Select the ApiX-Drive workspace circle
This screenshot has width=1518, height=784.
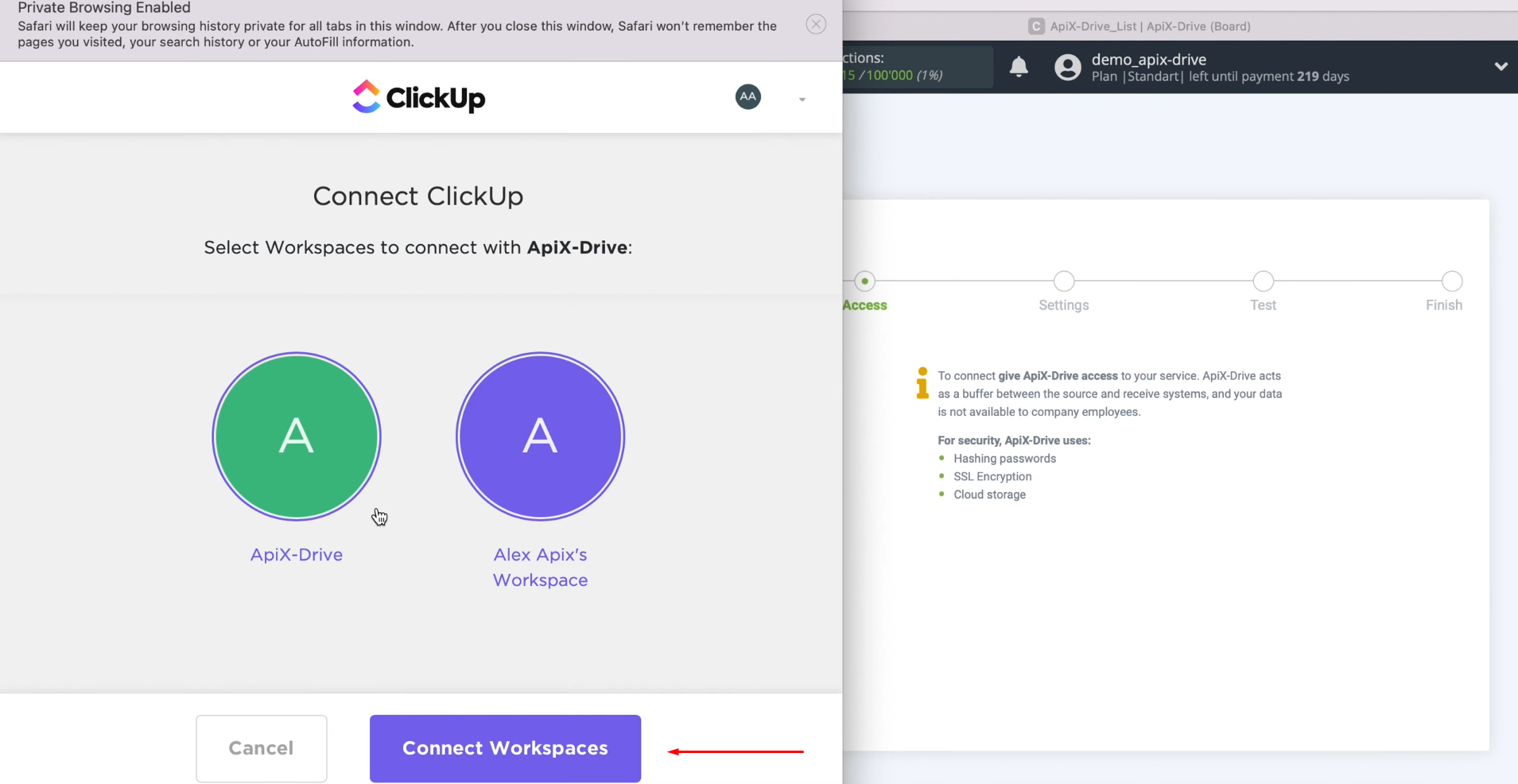[x=296, y=437]
